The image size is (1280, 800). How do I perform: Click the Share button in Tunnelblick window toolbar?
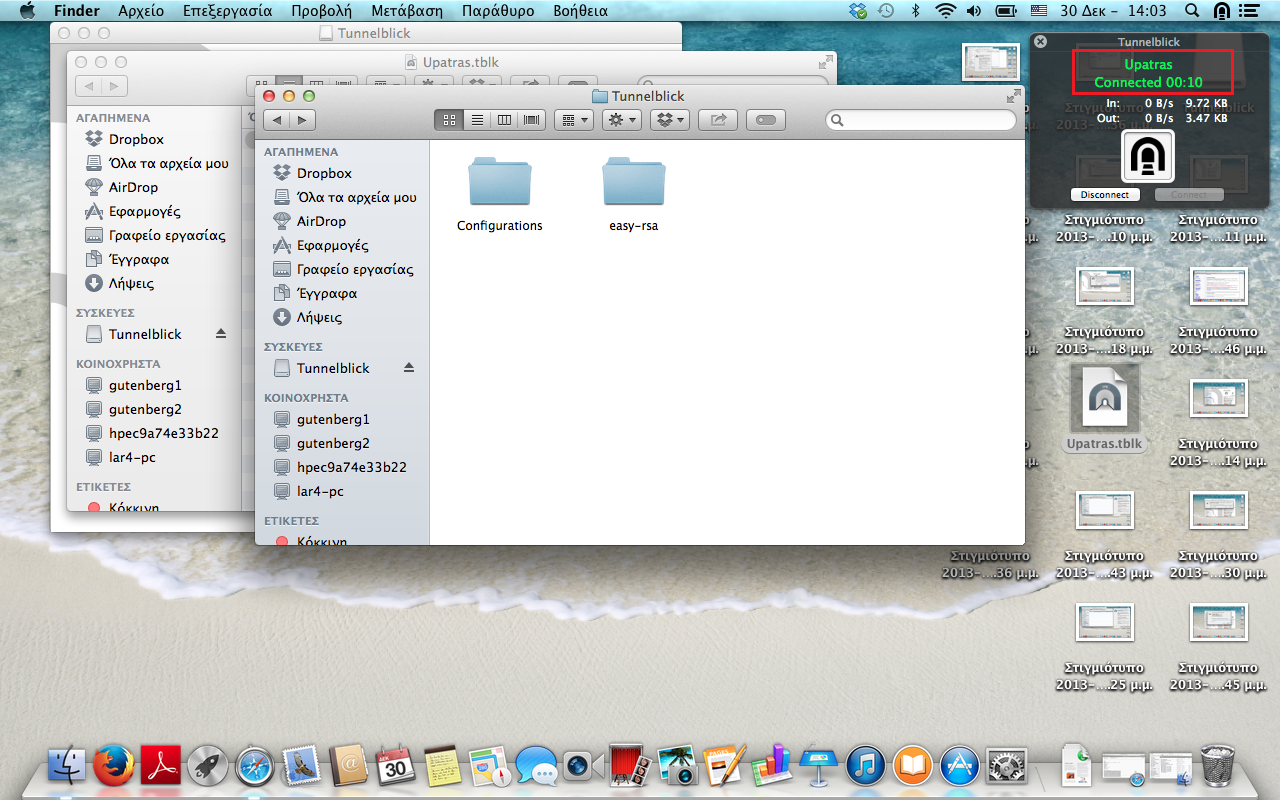point(718,120)
